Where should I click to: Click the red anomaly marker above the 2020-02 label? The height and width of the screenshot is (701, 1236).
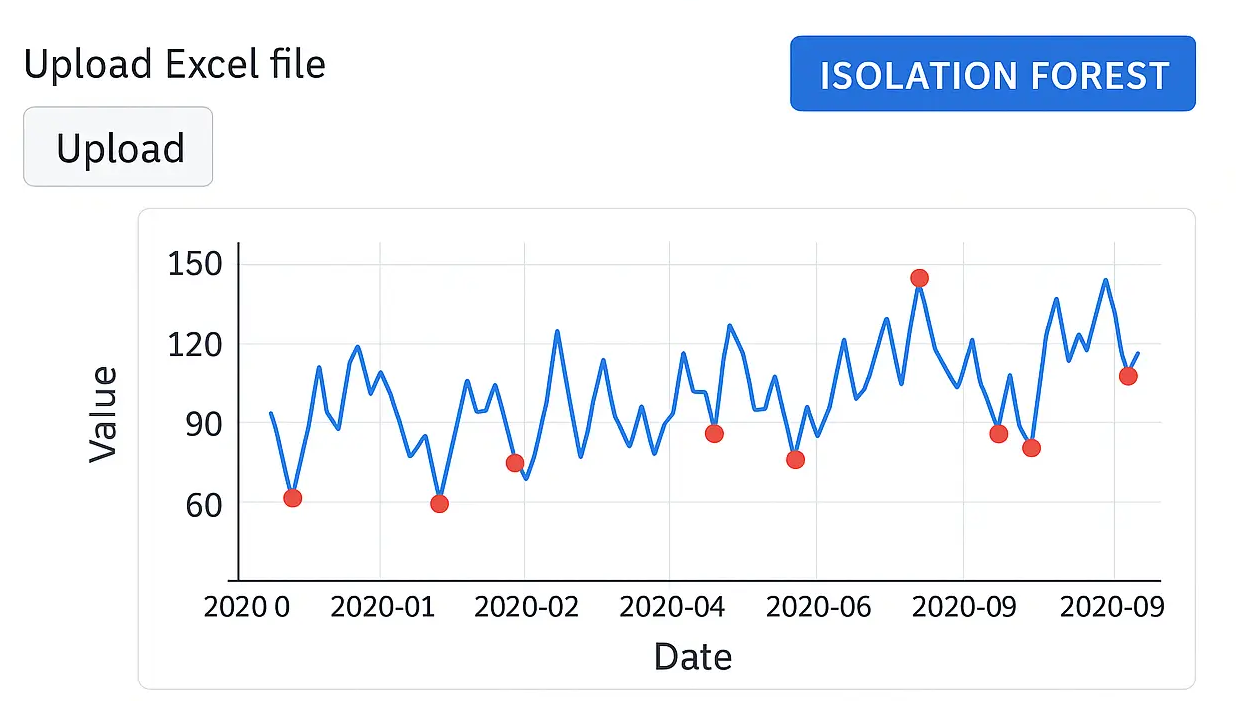coord(515,463)
